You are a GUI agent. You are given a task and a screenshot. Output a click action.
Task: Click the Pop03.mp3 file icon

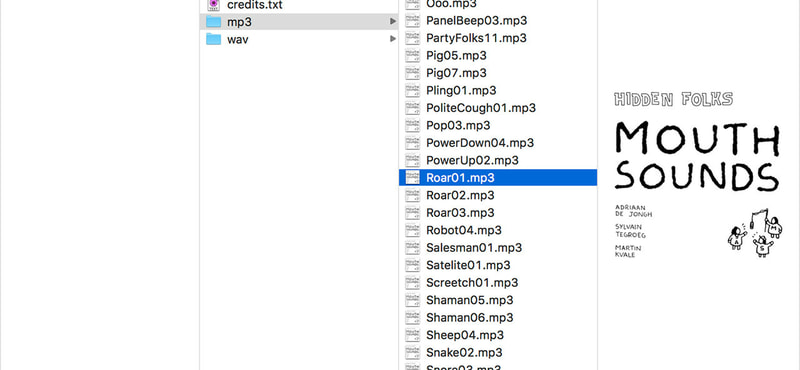click(412, 126)
